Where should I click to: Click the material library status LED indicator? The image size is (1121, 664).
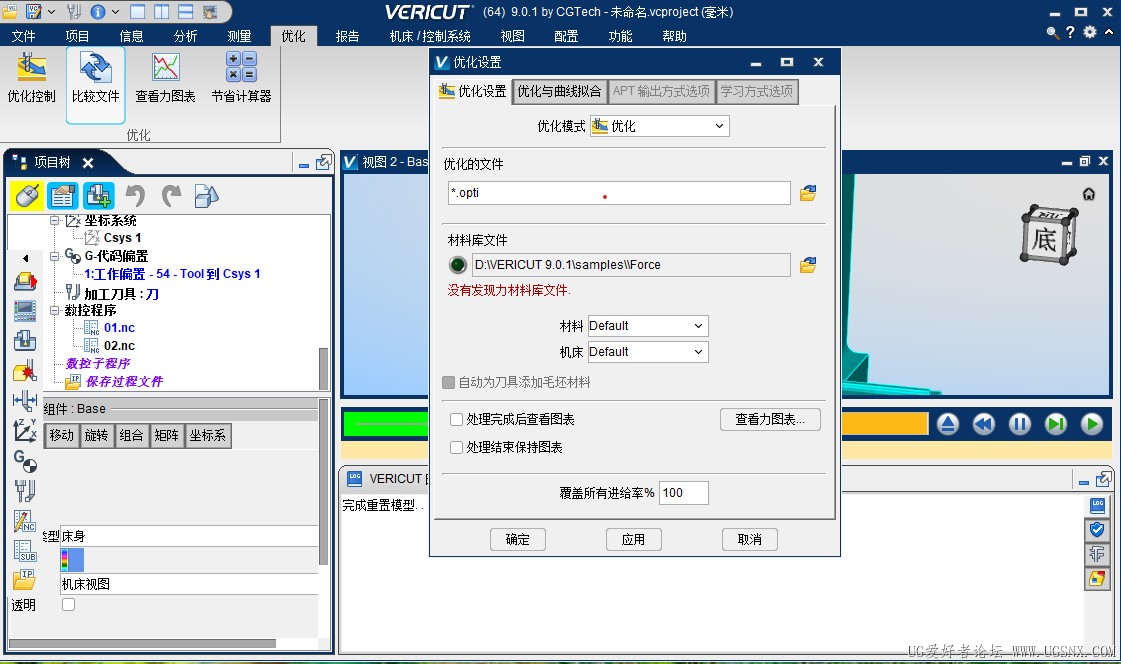point(458,265)
